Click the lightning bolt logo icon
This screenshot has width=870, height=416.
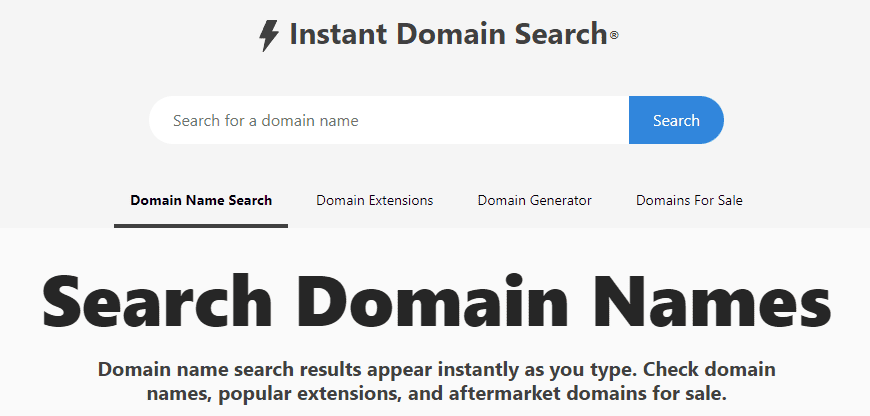(x=269, y=36)
